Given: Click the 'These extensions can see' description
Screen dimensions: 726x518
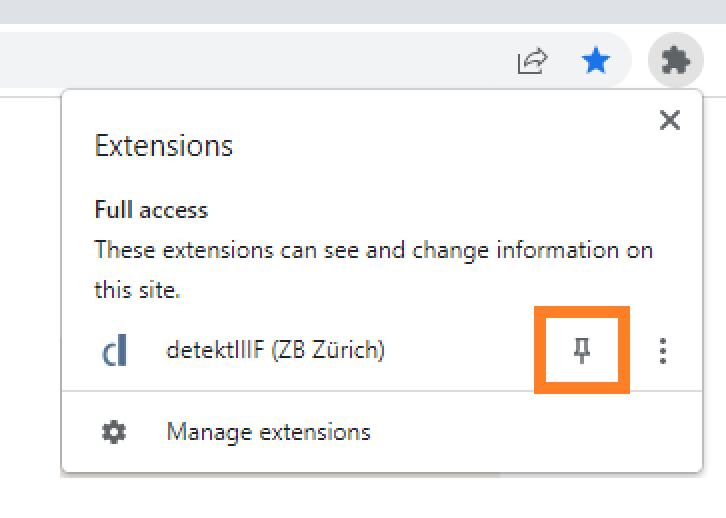Looking at the screenshot, I should (x=373, y=249).
